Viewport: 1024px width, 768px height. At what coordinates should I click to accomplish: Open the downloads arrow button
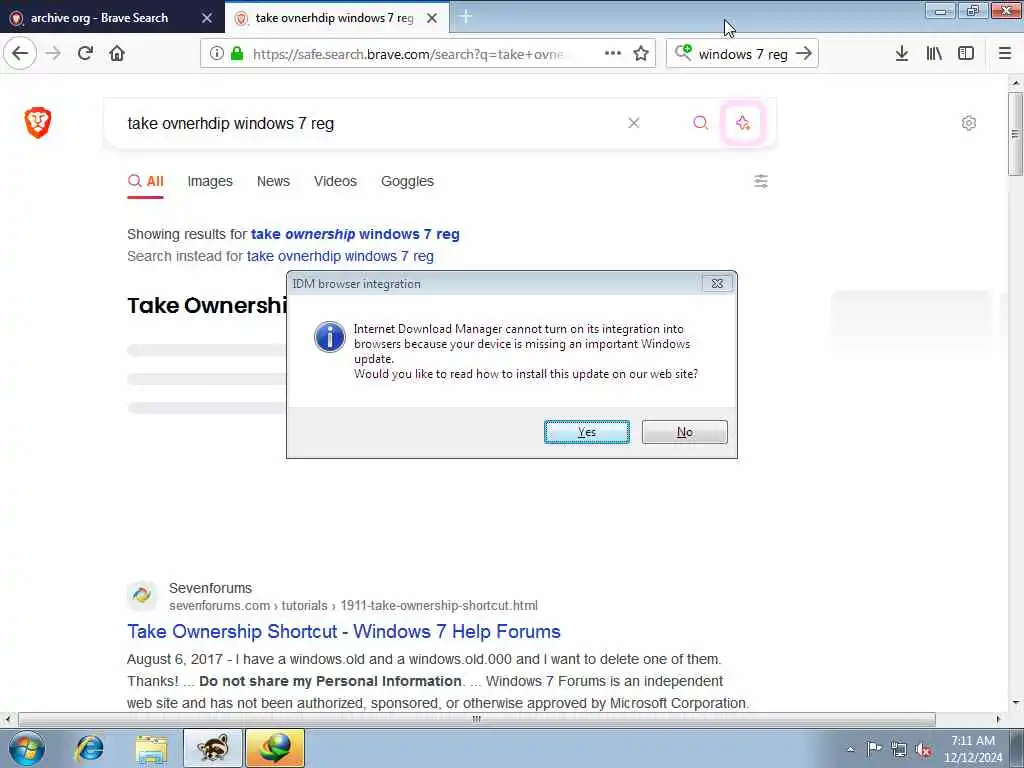[x=902, y=54]
